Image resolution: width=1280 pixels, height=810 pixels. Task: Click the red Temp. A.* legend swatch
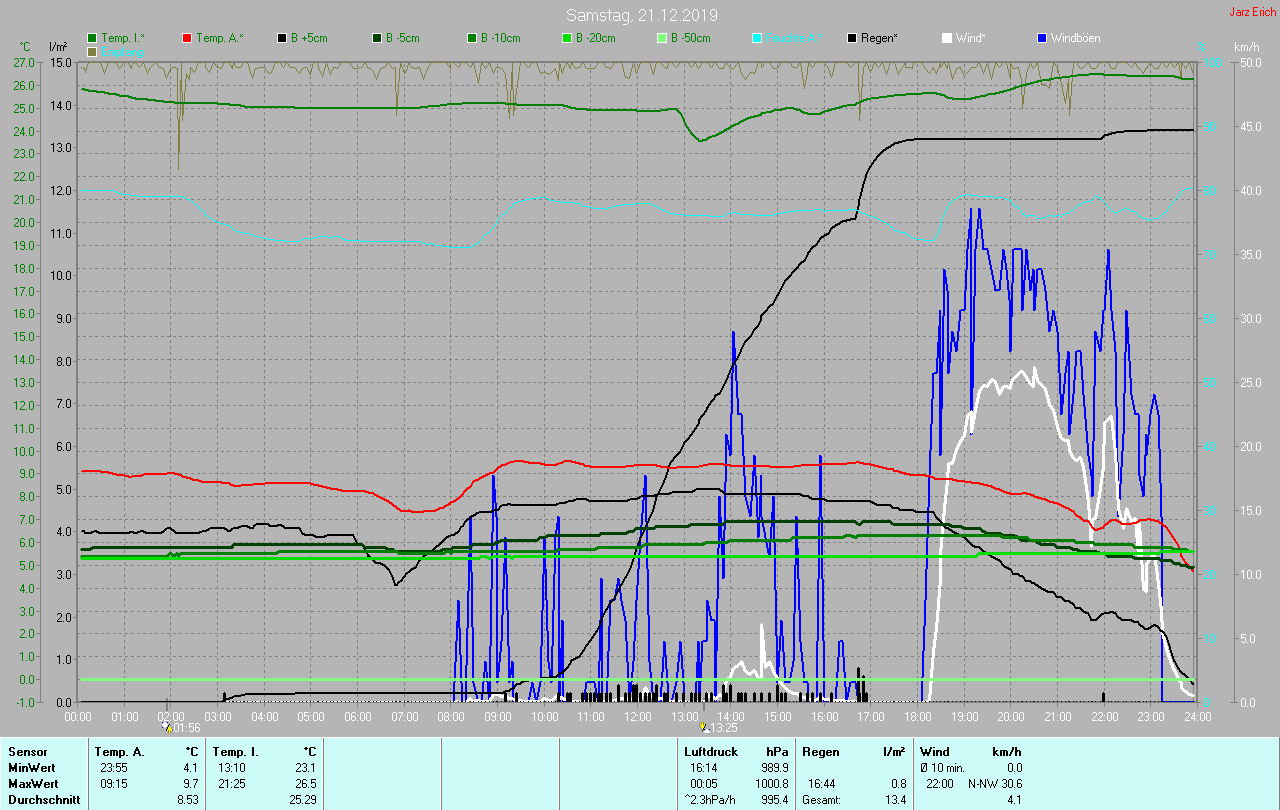[187, 38]
